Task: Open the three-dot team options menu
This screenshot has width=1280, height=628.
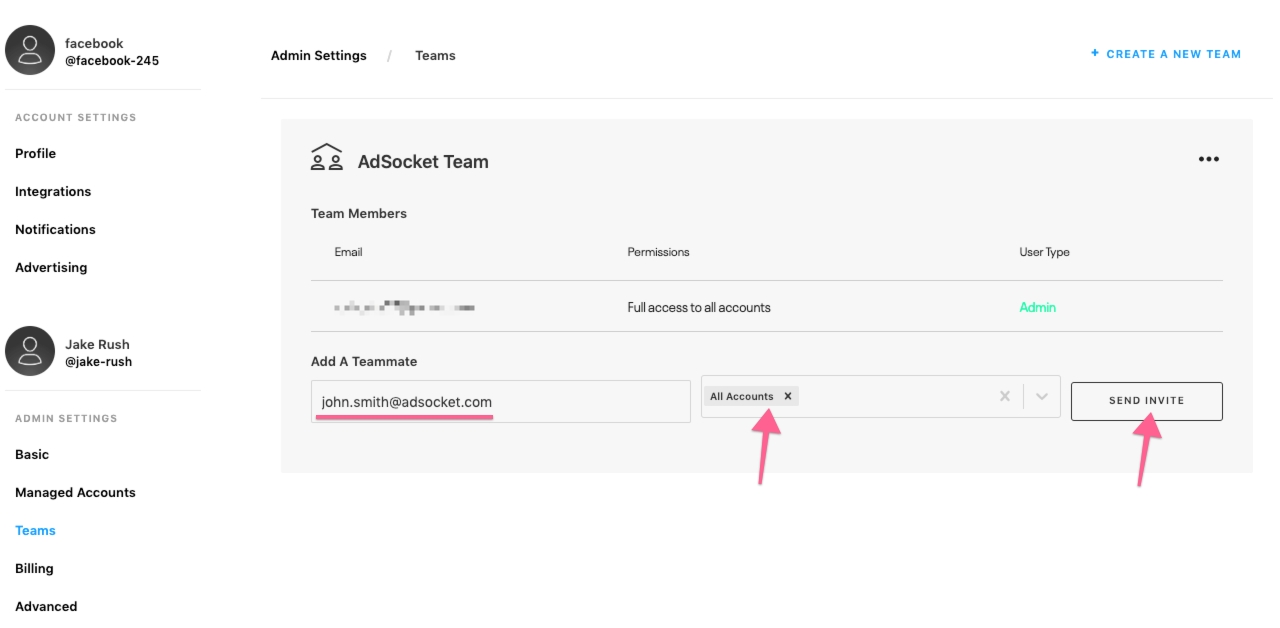Action: coord(1208,160)
